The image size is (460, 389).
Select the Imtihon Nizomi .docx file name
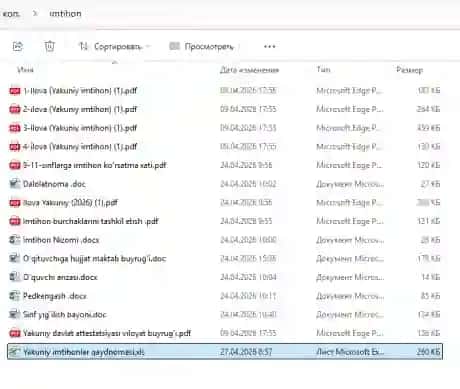61,240
